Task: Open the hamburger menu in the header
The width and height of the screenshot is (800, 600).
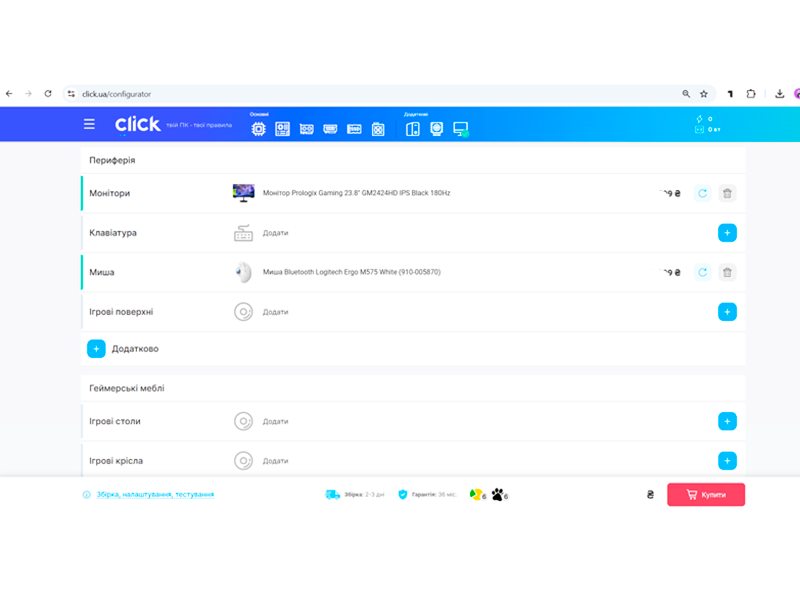Action: click(89, 124)
